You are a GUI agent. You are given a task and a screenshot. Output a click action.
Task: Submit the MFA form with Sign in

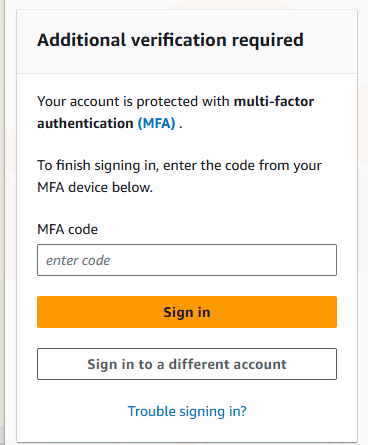point(187,312)
